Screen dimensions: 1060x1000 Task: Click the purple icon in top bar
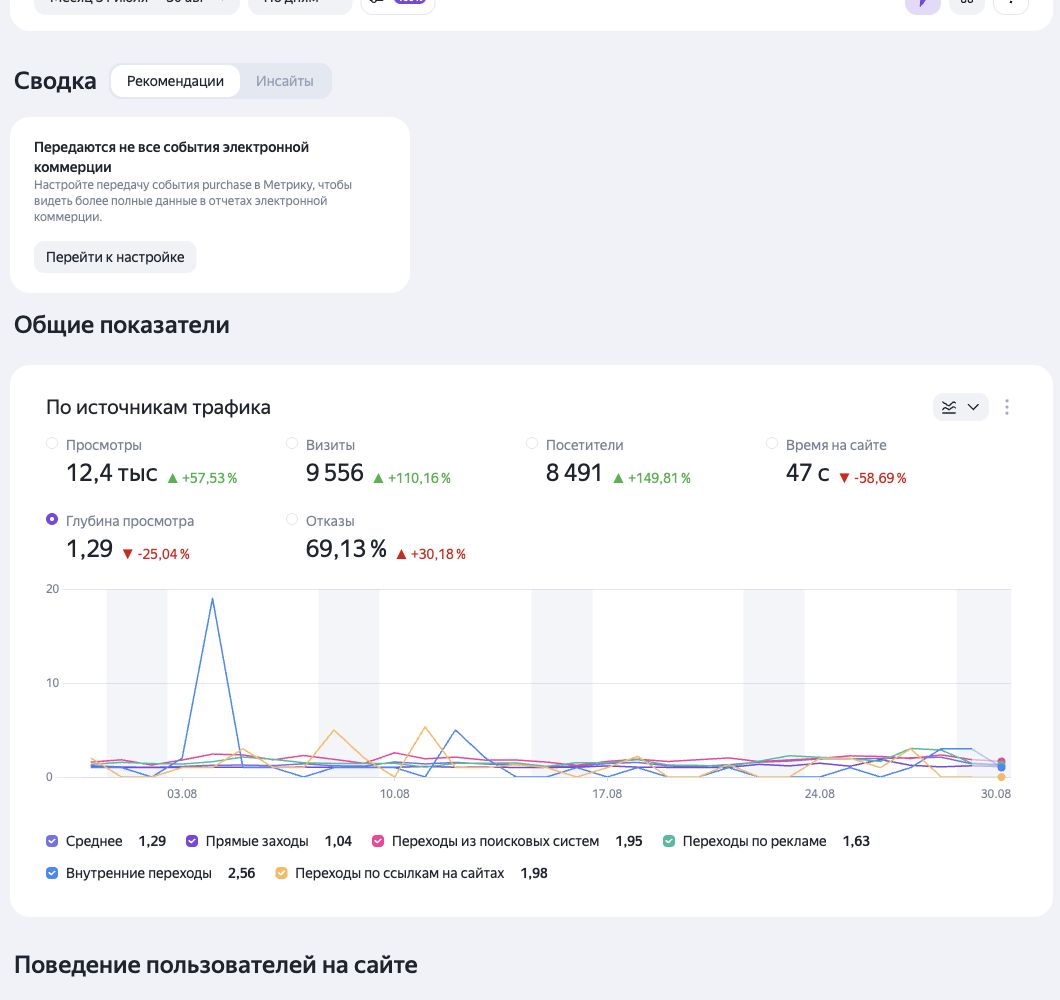pyautogui.click(x=923, y=4)
